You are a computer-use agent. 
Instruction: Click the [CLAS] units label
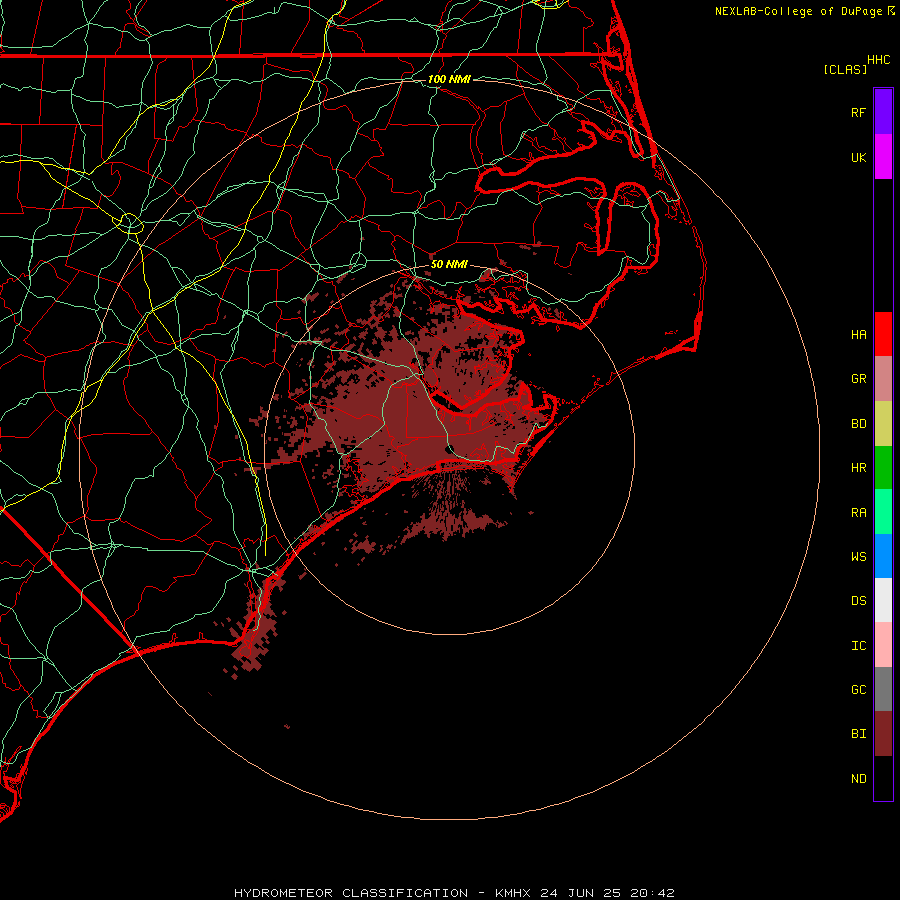(845, 69)
